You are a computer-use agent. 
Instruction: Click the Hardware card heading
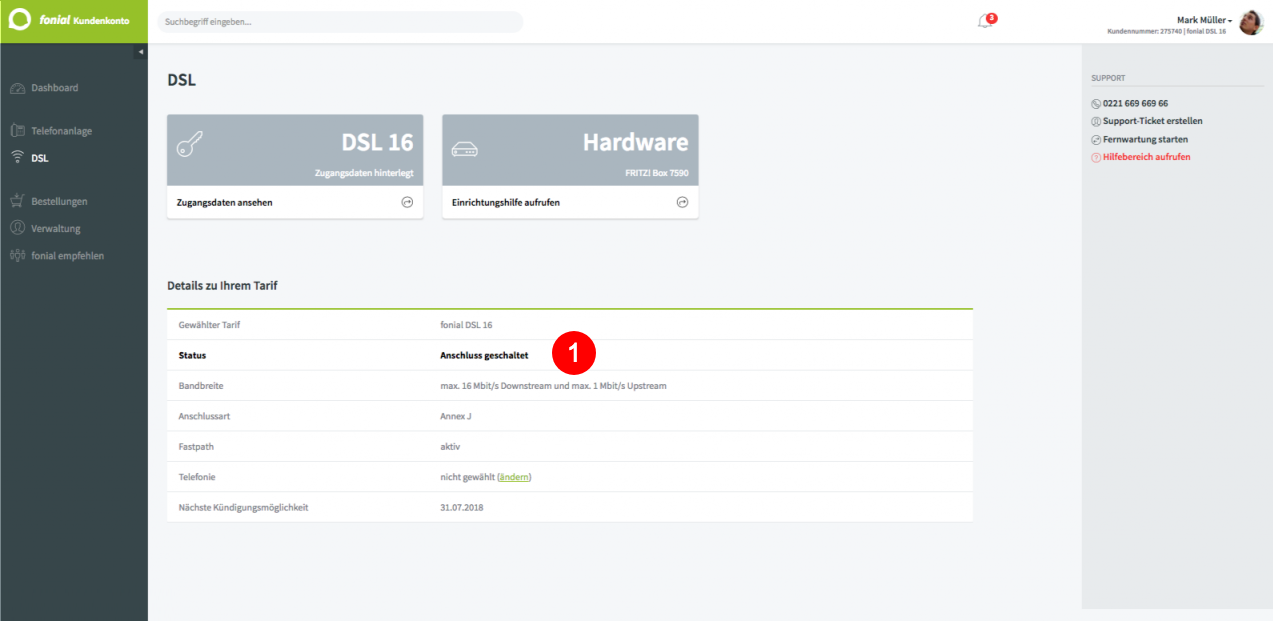[636, 142]
